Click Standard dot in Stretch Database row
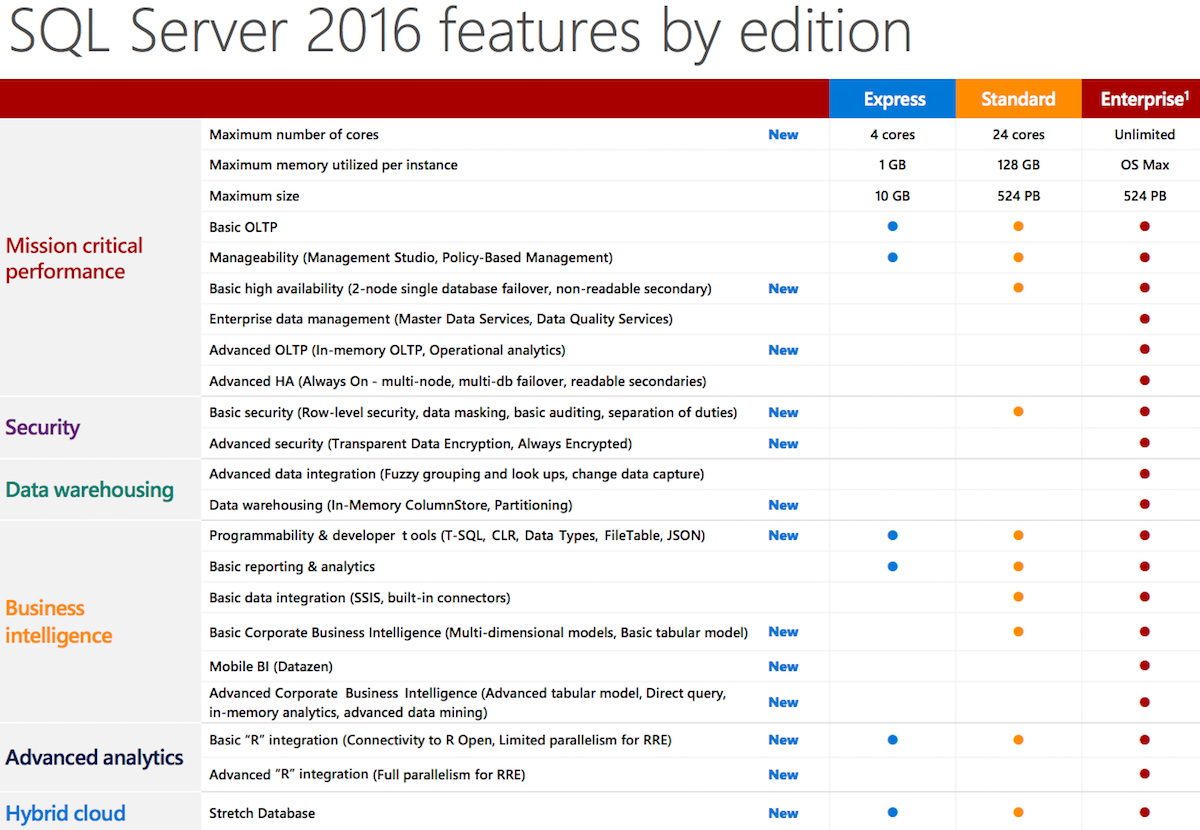This screenshot has height=830, width=1200. 1018,813
